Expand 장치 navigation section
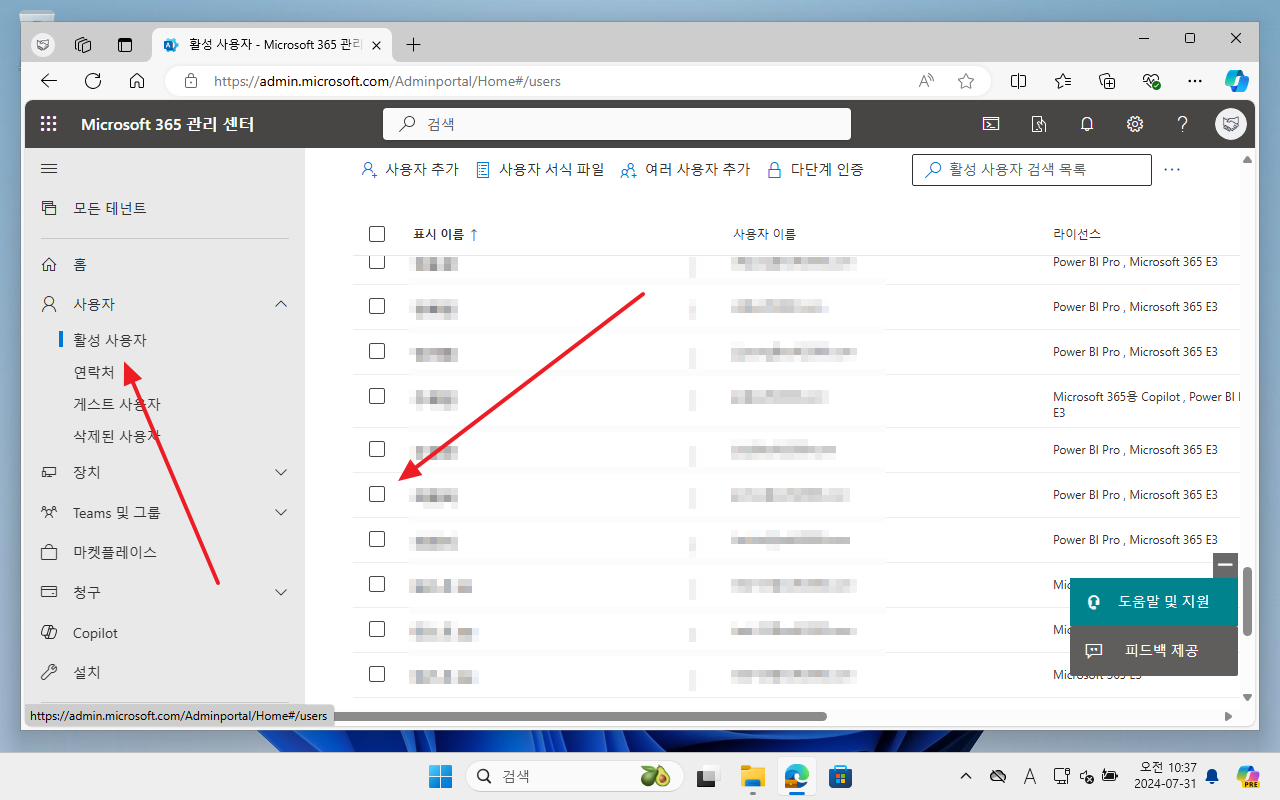 tap(281, 472)
